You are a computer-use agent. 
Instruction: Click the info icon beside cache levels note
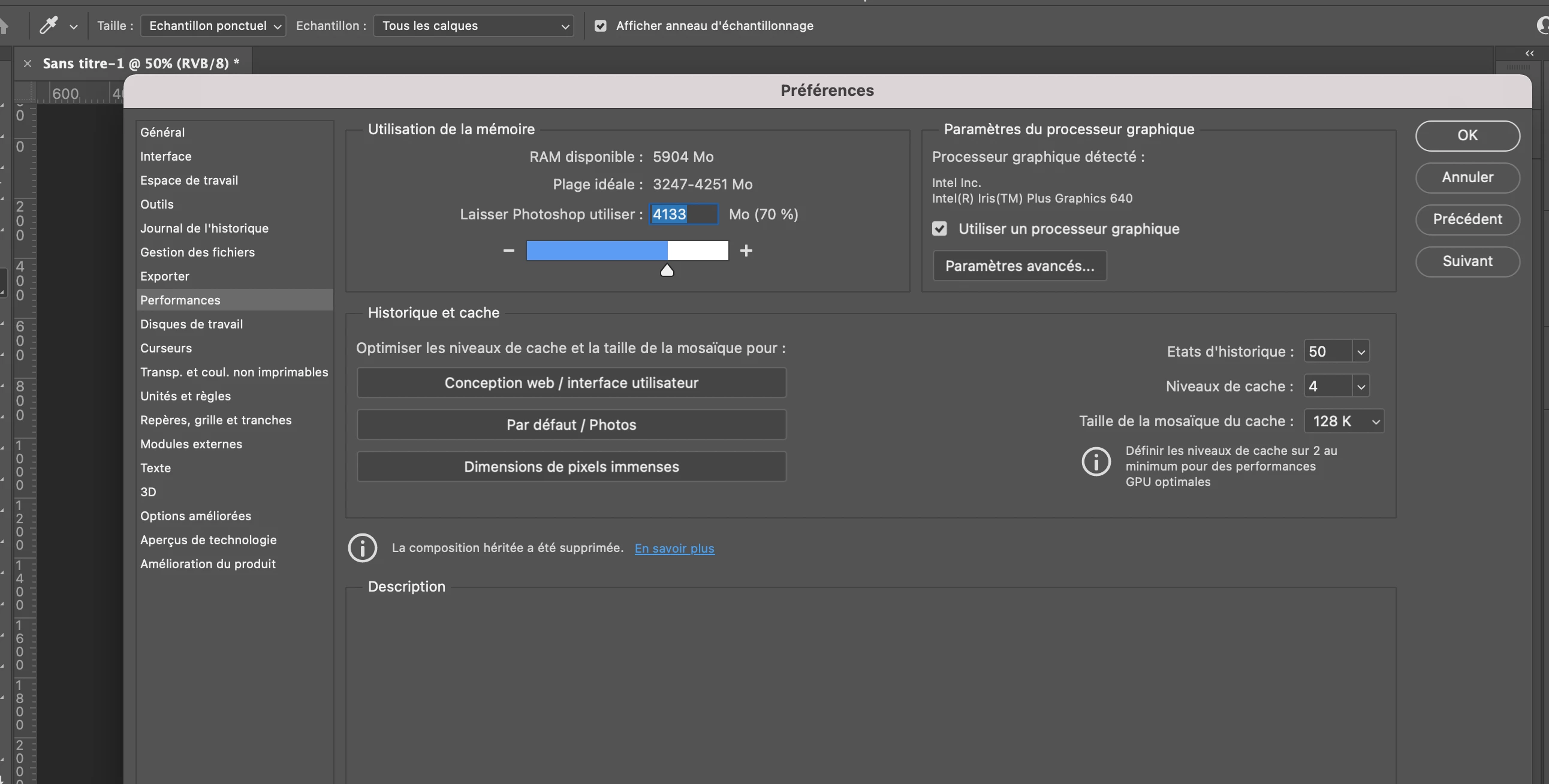pyautogui.click(x=1096, y=462)
